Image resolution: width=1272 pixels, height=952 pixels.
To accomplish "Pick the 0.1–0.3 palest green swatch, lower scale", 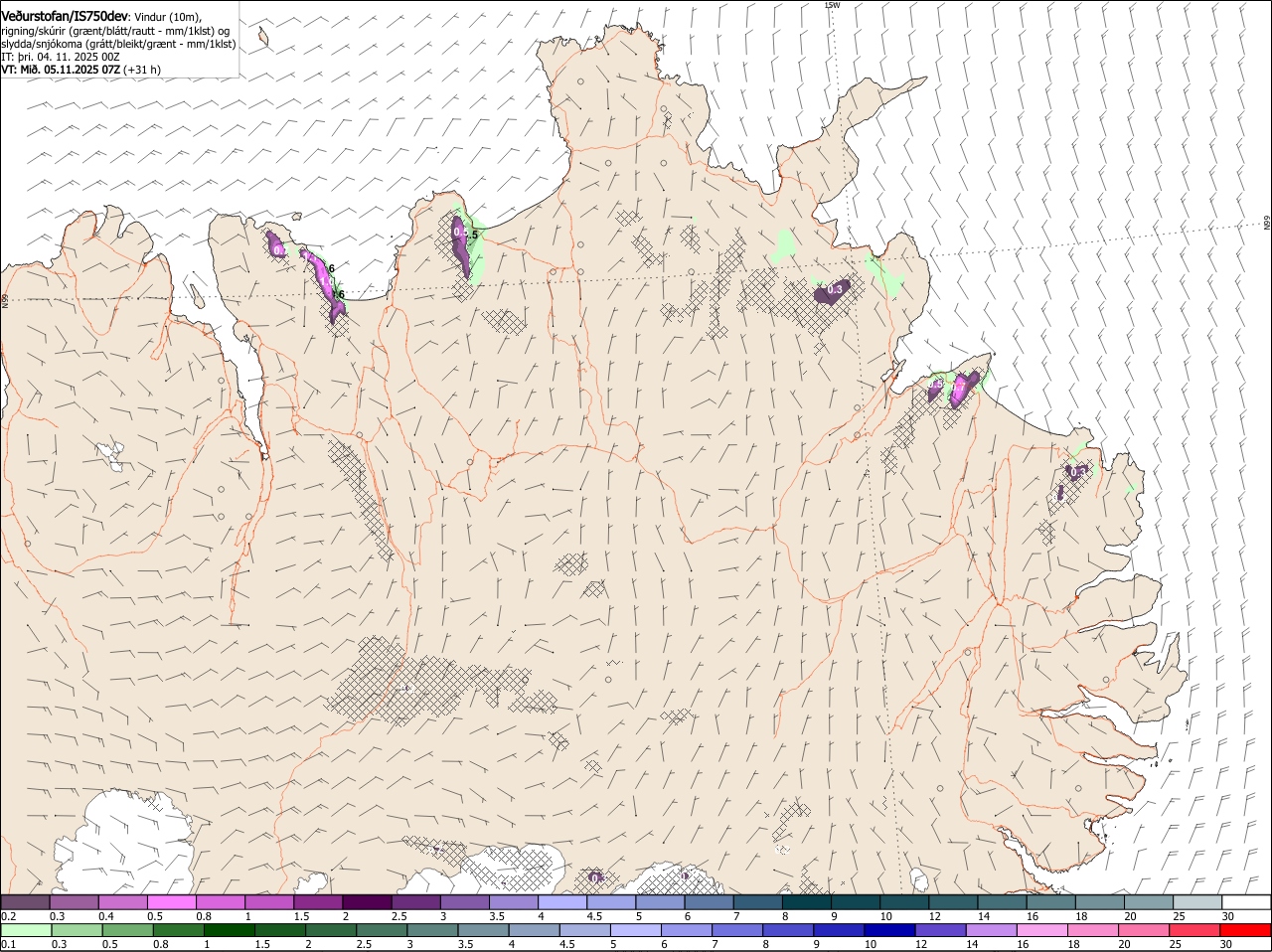I will click(x=26, y=931).
